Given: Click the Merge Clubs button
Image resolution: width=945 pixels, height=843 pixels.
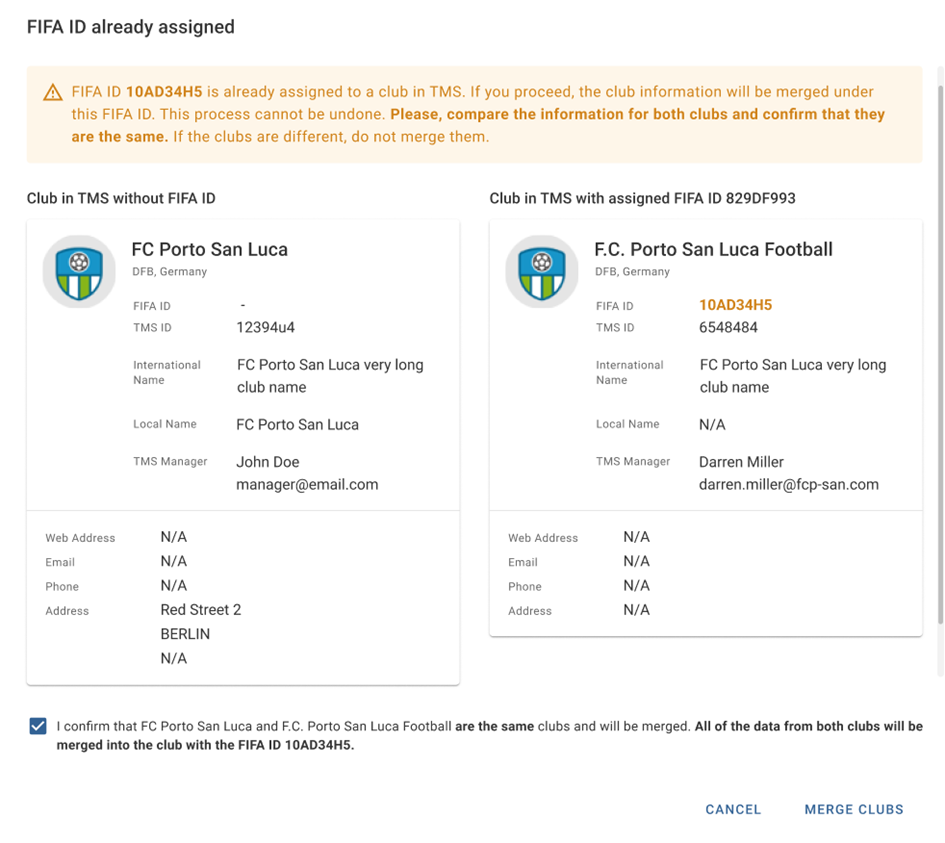Looking at the screenshot, I should 854,809.
